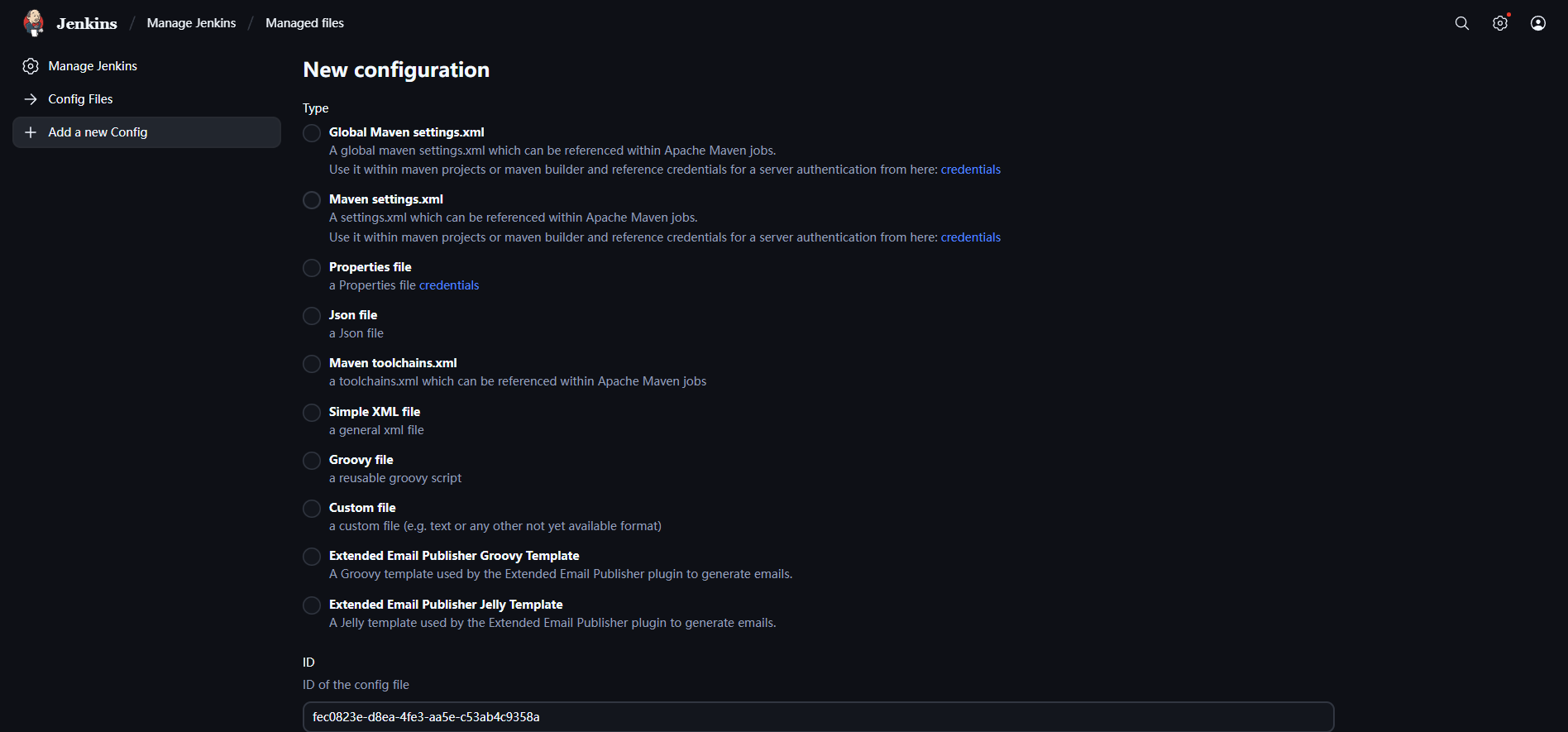The height and width of the screenshot is (732, 1568).
Task: Open the Managed files breadcrumb
Action: [x=304, y=23]
